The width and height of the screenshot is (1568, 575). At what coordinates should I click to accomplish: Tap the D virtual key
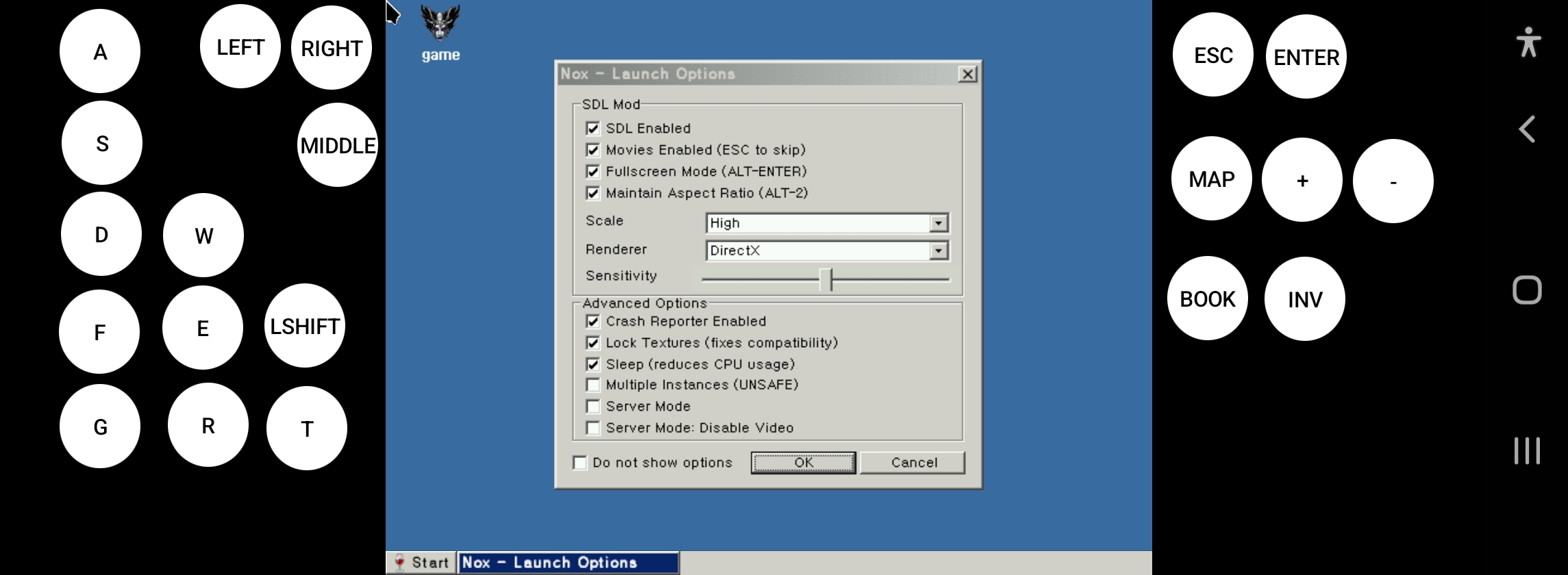pos(101,234)
